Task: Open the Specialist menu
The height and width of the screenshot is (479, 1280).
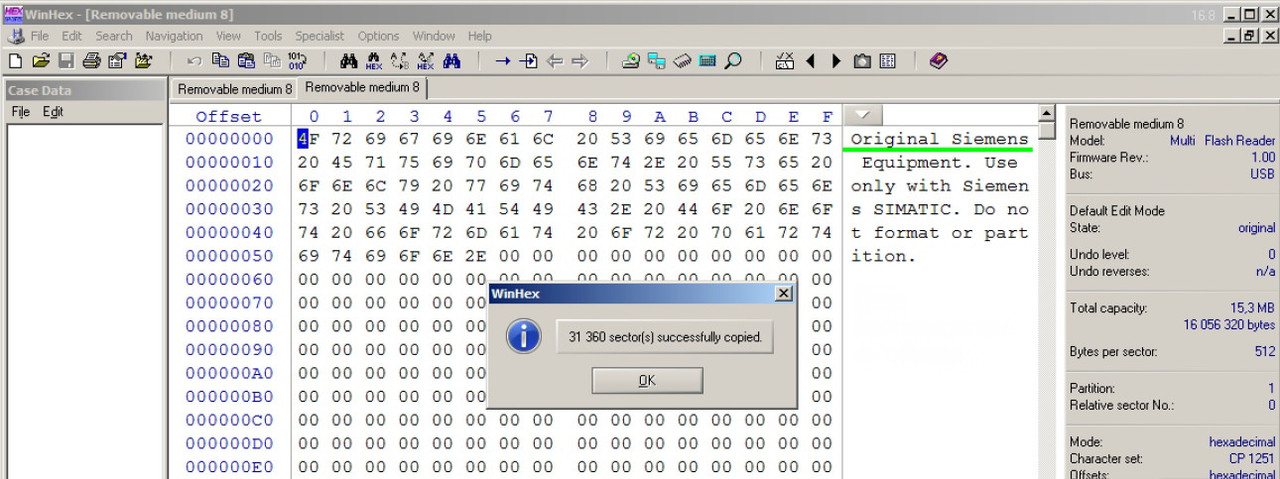Action: pyautogui.click(x=320, y=36)
